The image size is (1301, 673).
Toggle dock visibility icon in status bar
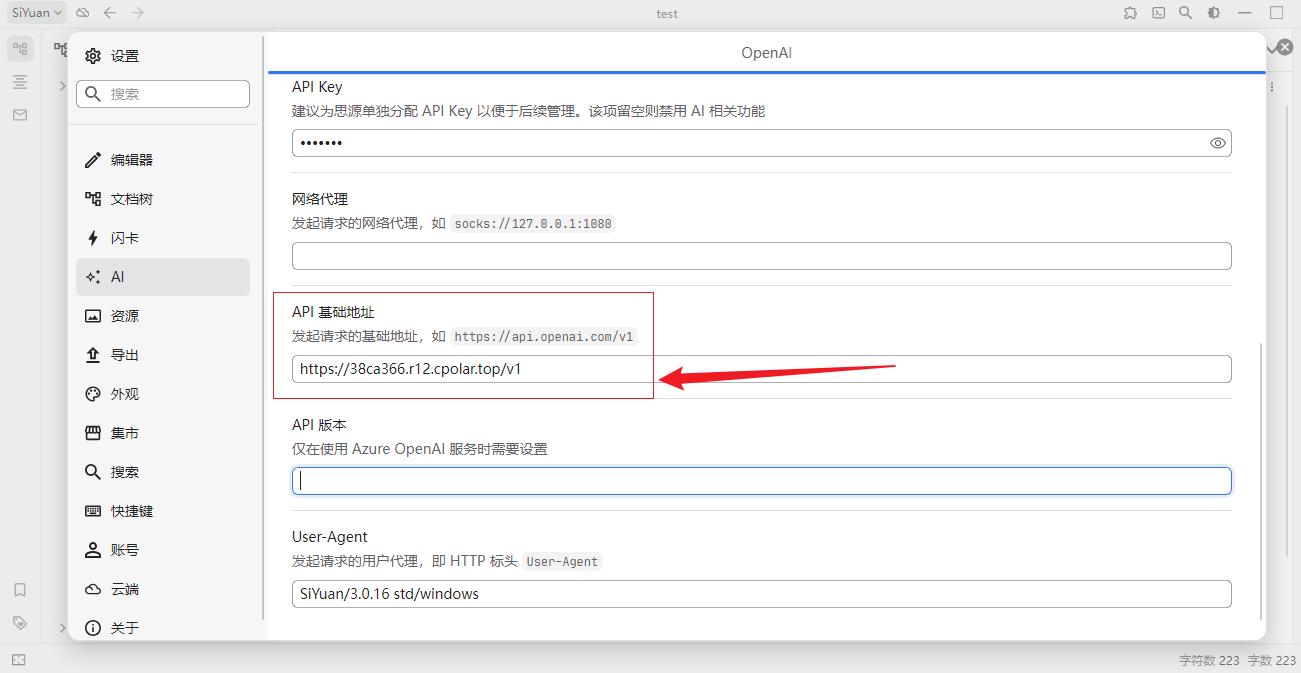click(x=19, y=660)
